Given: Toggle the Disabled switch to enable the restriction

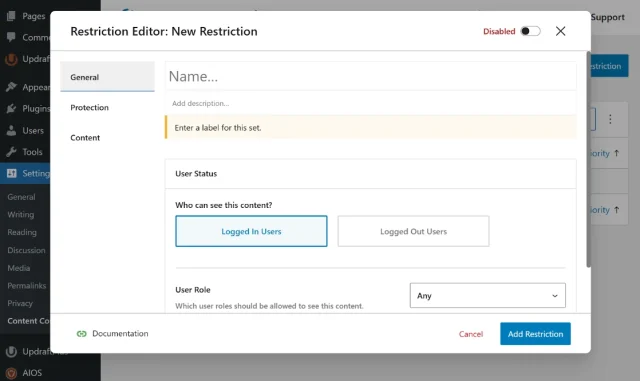Looking at the screenshot, I should tap(530, 31).
